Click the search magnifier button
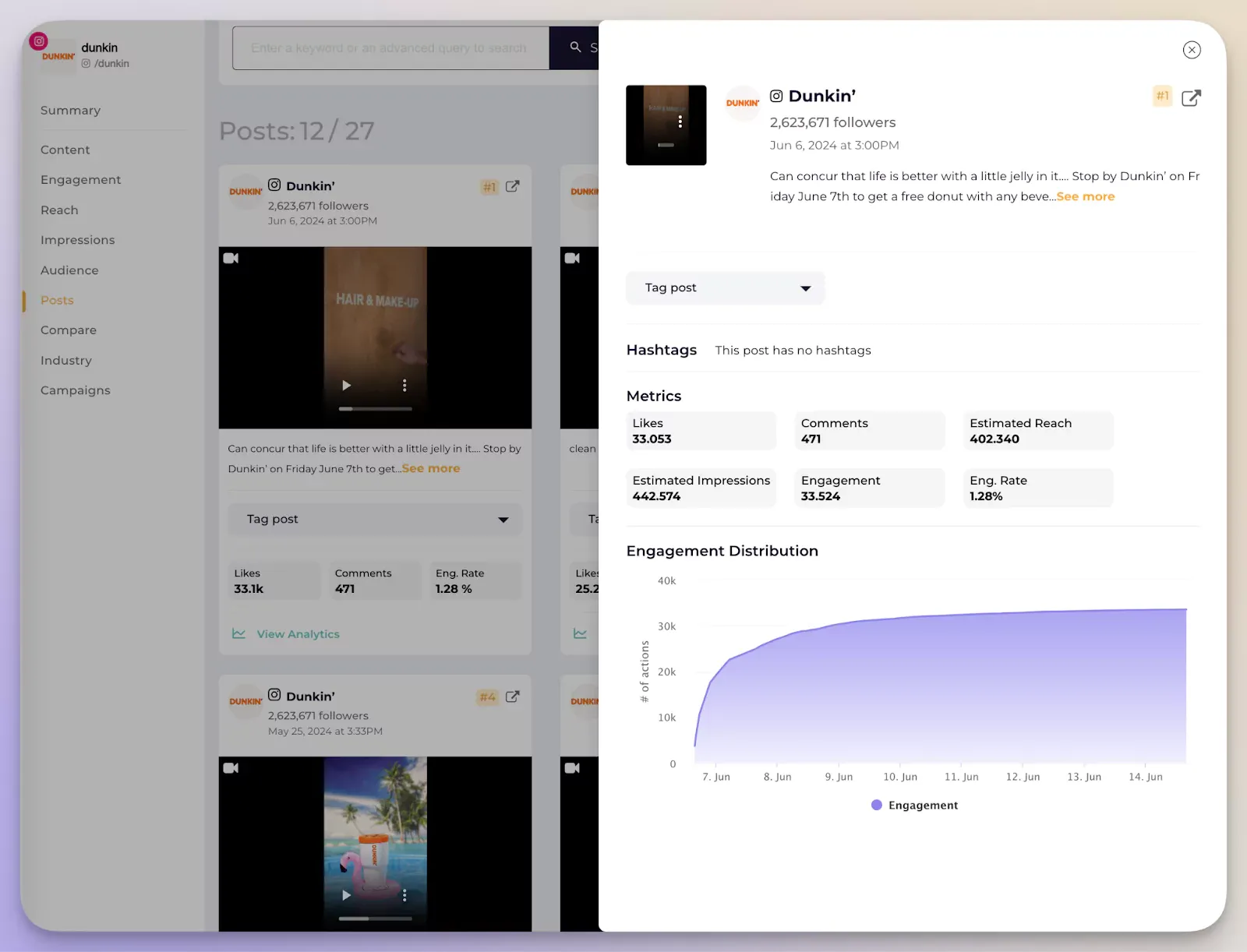 575,48
